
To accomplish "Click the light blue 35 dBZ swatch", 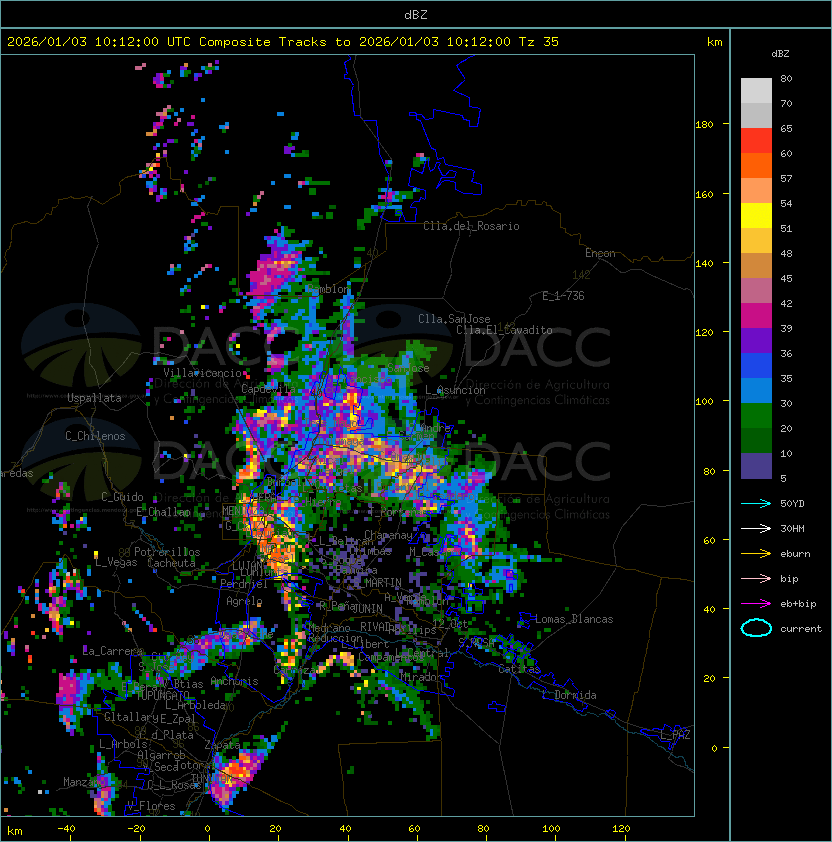I will [756, 390].
